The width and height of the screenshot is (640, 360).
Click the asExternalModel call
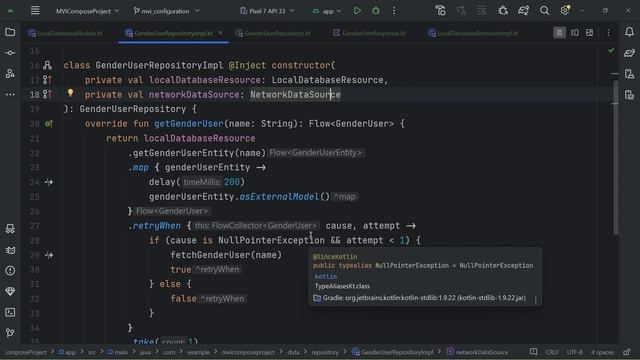pos(279,197)
